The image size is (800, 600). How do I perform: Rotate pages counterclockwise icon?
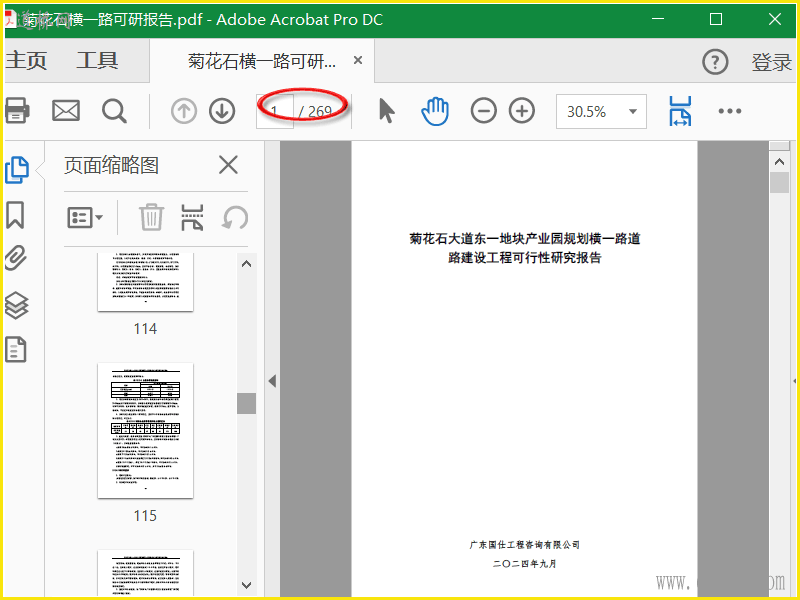[235, 217]
